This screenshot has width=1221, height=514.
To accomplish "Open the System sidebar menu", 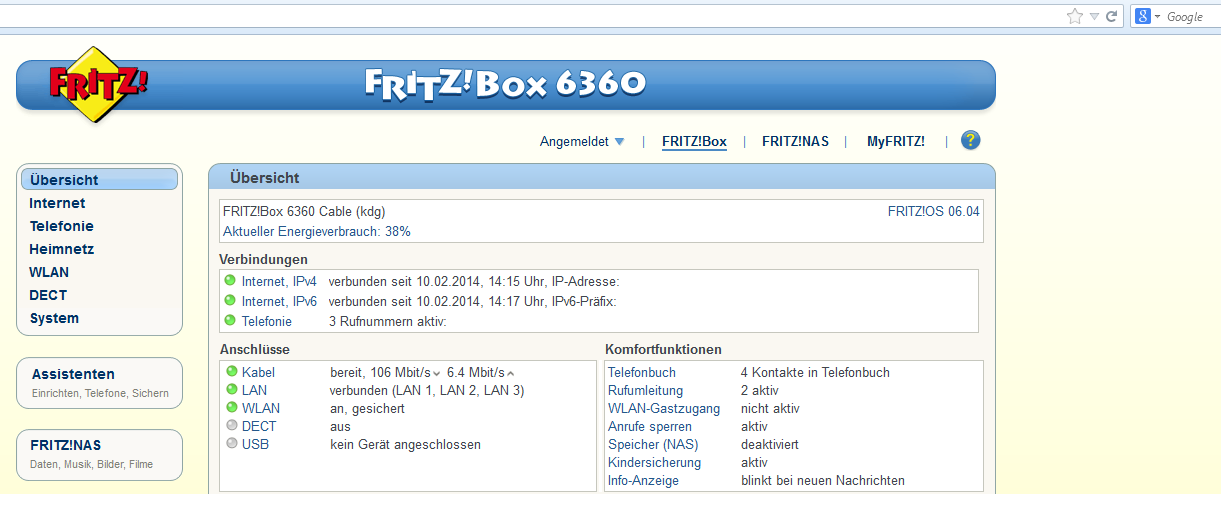I will click(x=54, y=318).
